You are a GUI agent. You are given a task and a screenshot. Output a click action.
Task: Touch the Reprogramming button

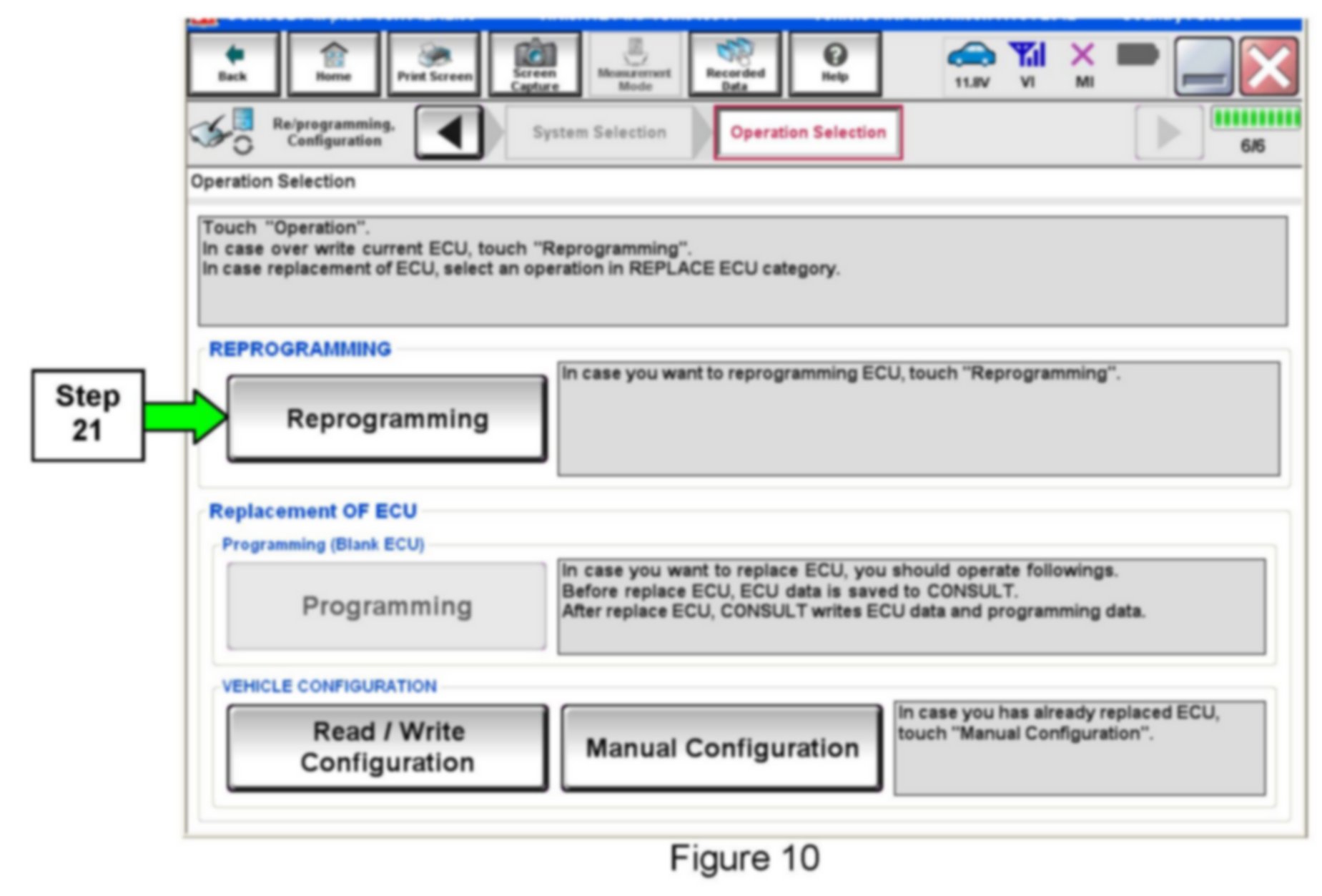(x=387, y=419)
